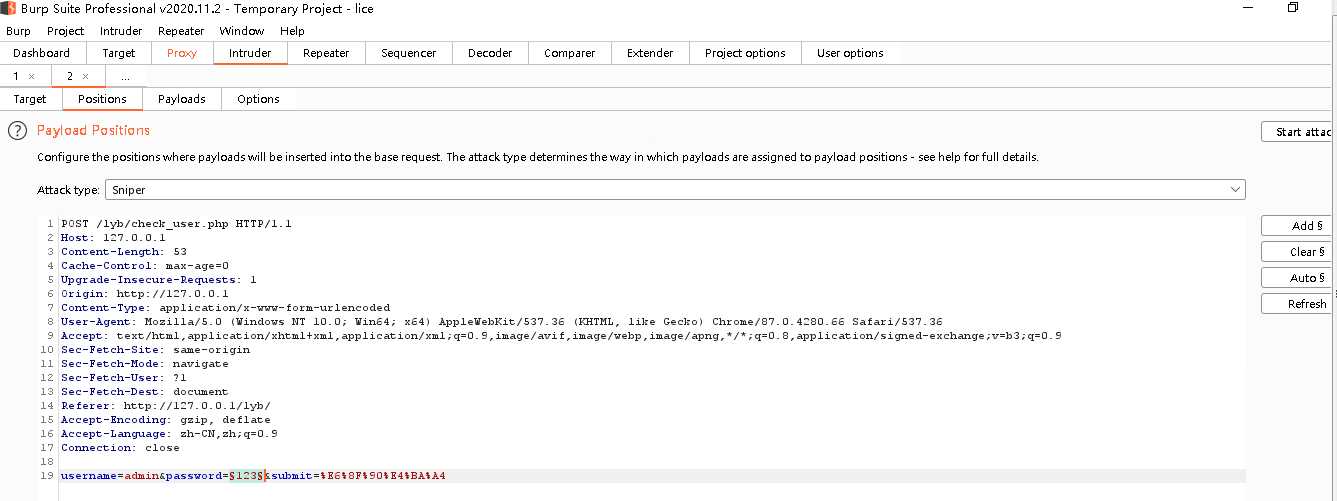Select Intruder attack tab 1
The image size is (1337, 501).
click(x=17, y=77)
